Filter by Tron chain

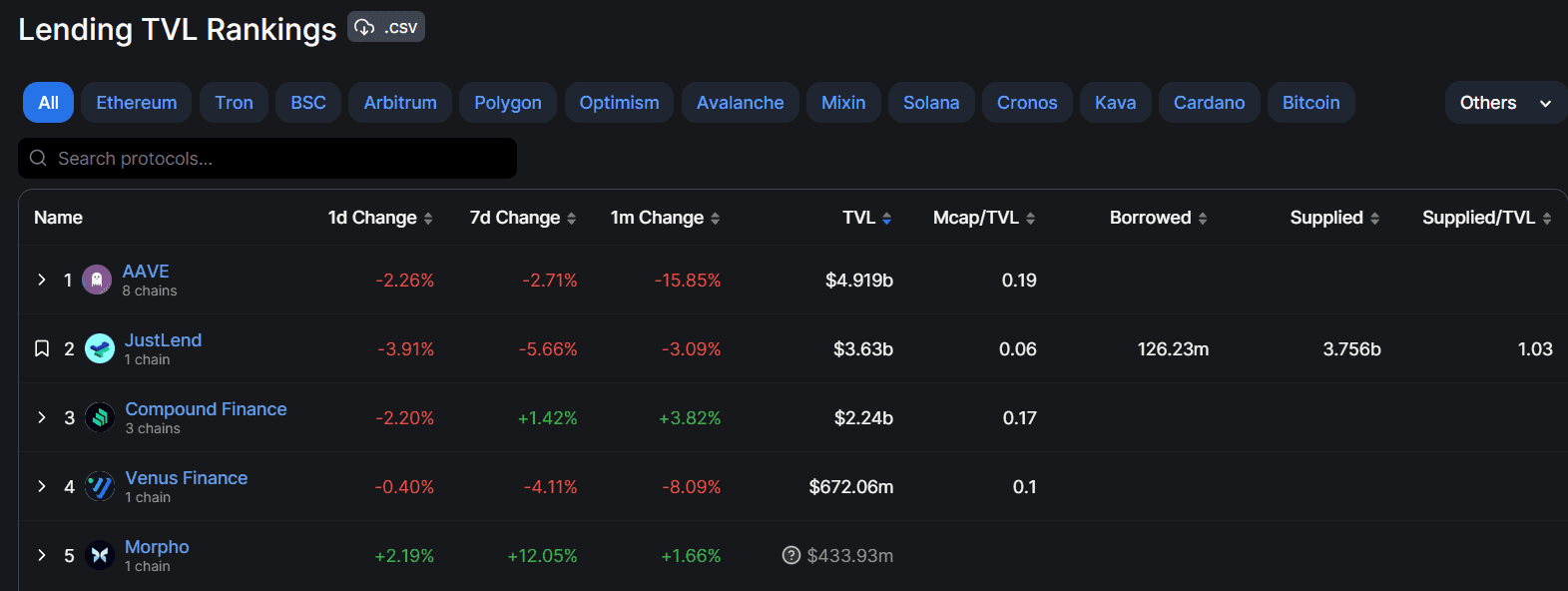tap(235, 103)
